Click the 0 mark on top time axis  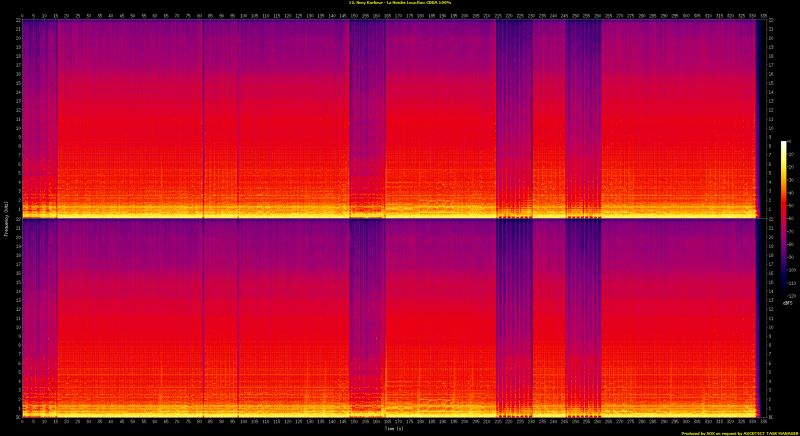tap(21, 15)
